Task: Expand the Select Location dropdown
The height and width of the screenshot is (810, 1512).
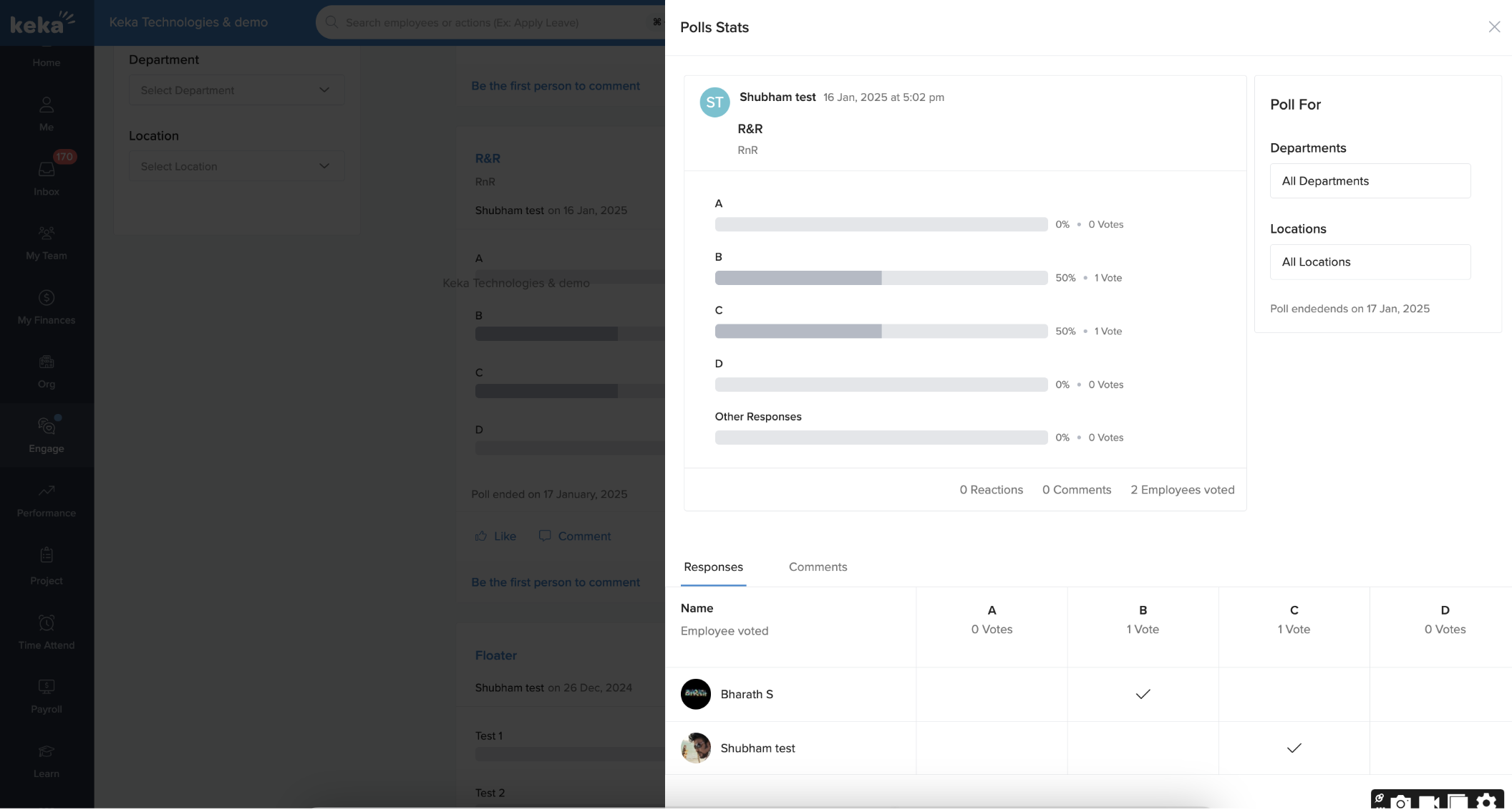Action: pos(236,166)
